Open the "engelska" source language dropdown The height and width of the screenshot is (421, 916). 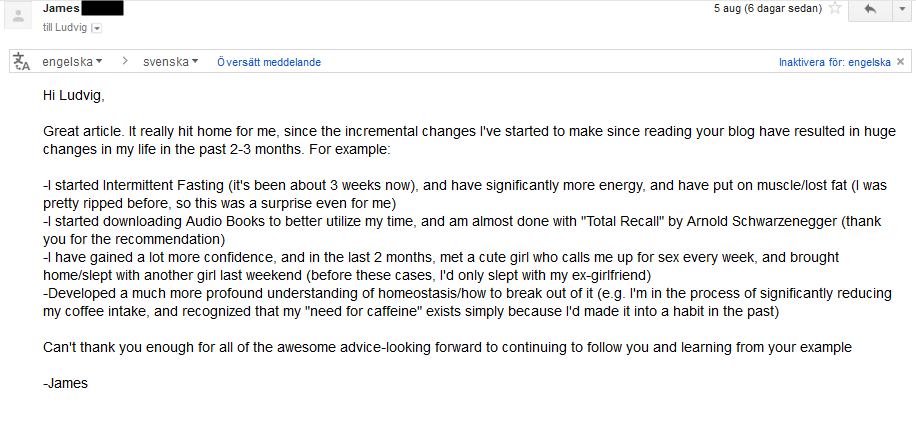click(x=72, y=62)
